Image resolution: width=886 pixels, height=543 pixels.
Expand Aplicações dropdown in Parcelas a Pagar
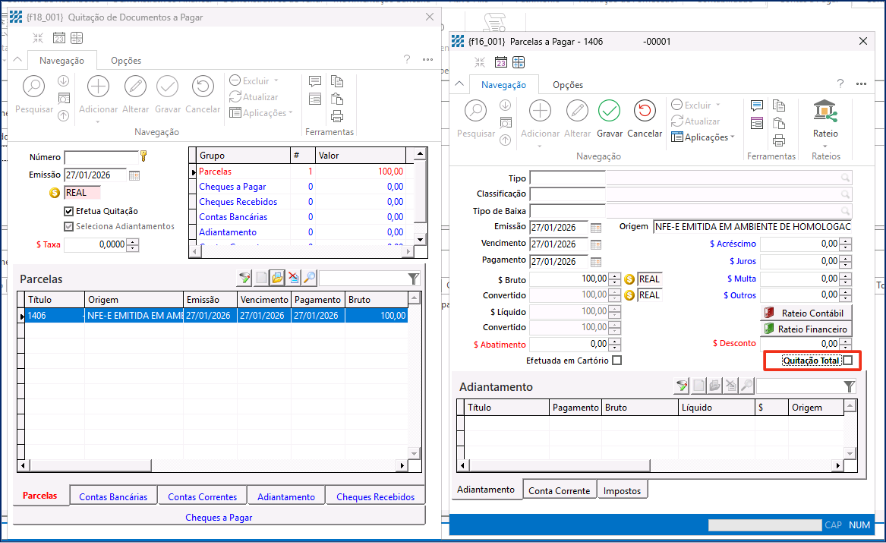point(704,137)
